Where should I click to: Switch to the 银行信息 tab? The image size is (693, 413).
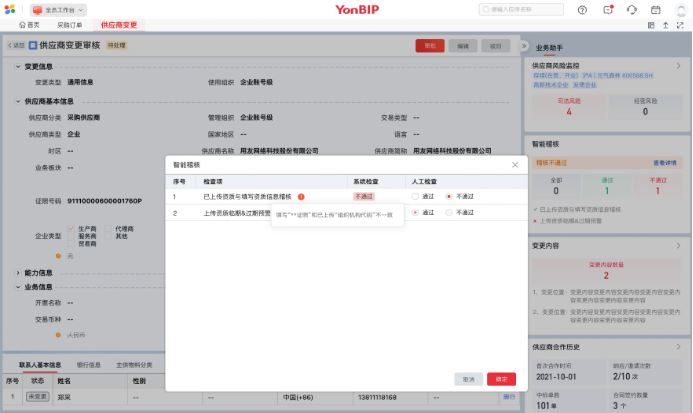click(x=90, y=365)
